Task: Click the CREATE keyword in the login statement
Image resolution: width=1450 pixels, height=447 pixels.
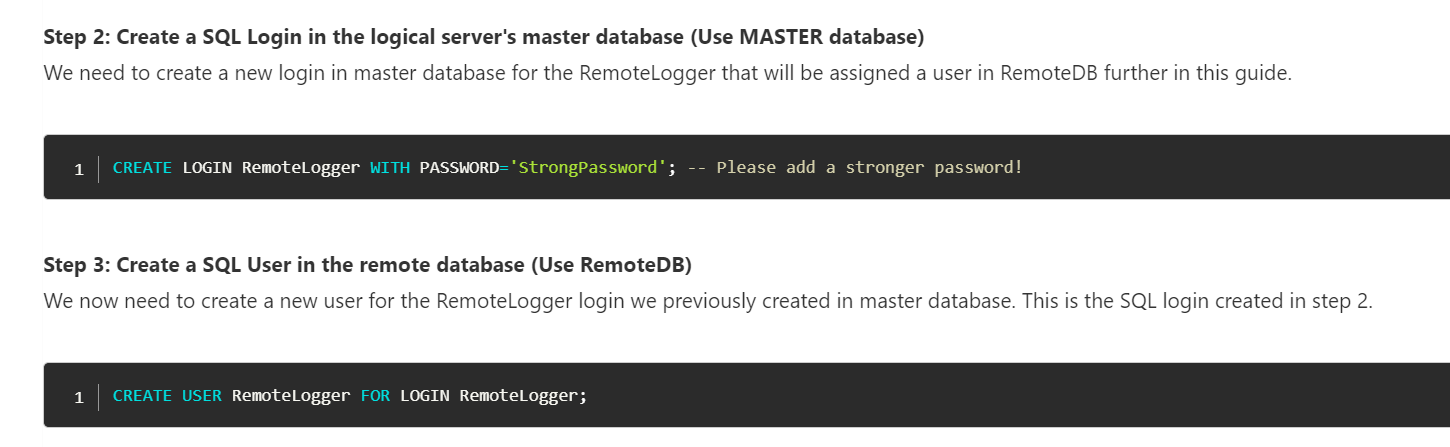Action: [x=142, y=167]
